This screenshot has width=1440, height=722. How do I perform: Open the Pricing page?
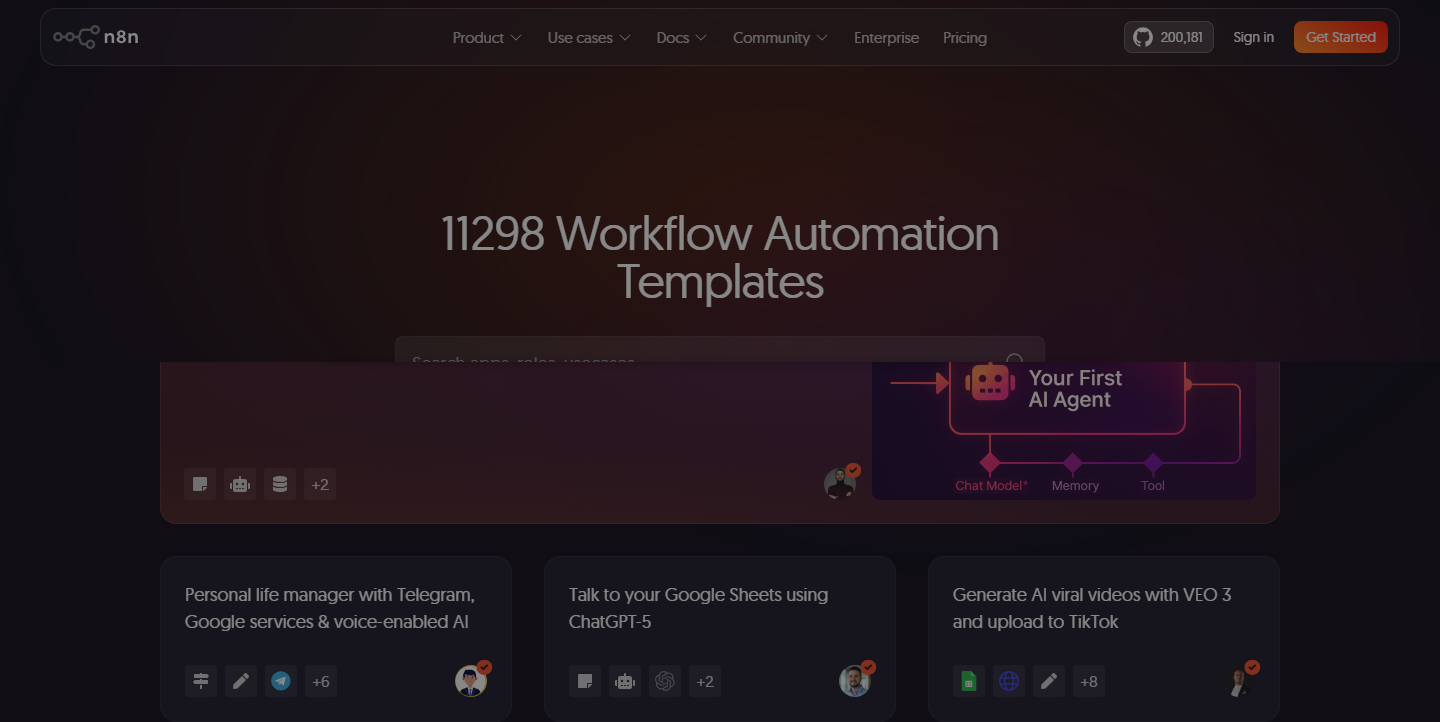pos(965,37)
